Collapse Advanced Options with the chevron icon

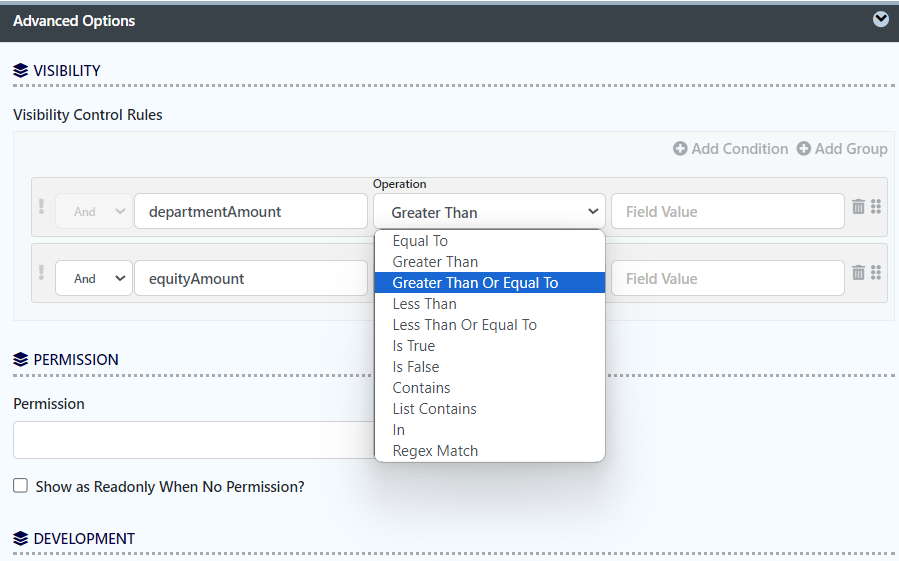click(881, 19)
